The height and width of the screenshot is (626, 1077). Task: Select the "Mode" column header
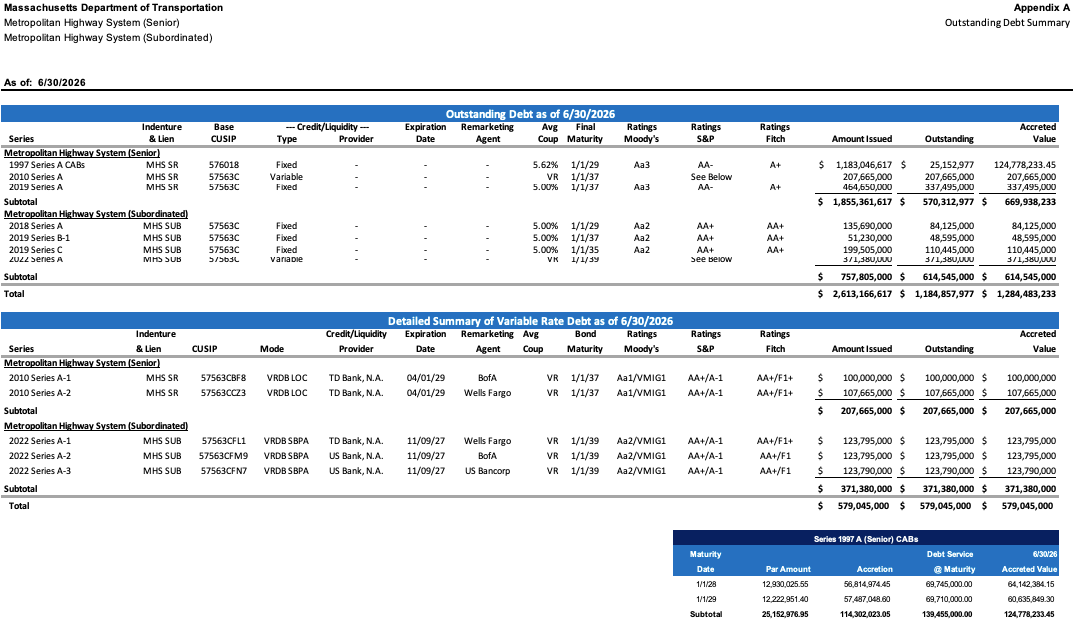pos(272,349)
